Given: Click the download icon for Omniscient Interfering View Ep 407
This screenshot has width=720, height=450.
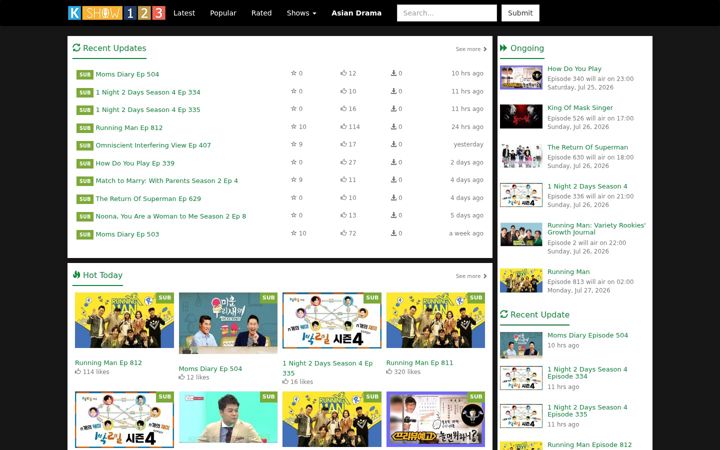Looking at the screenshot, I should (x=394, y=144).
